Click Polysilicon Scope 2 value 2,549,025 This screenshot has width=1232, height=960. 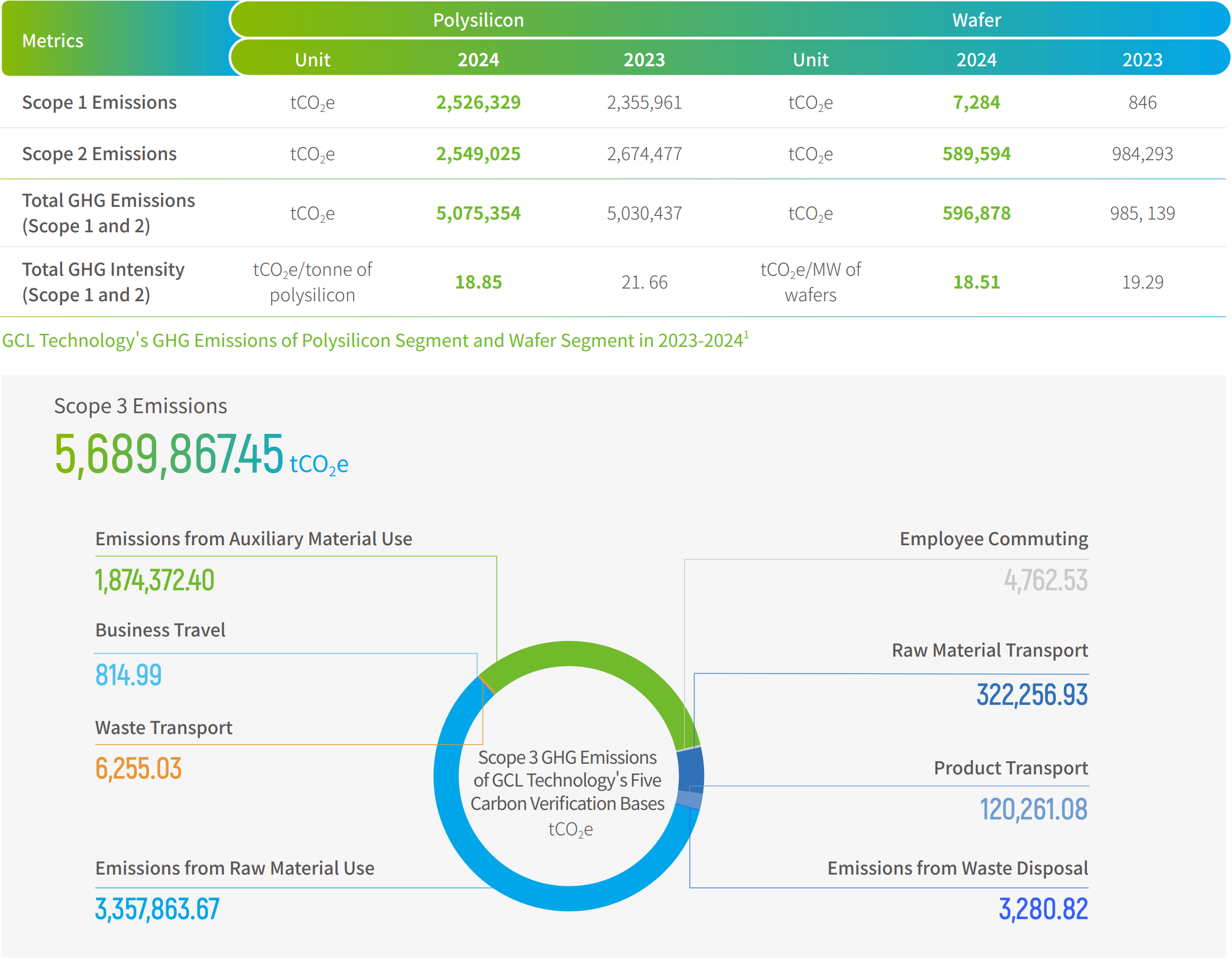click(x=479, y=154)
